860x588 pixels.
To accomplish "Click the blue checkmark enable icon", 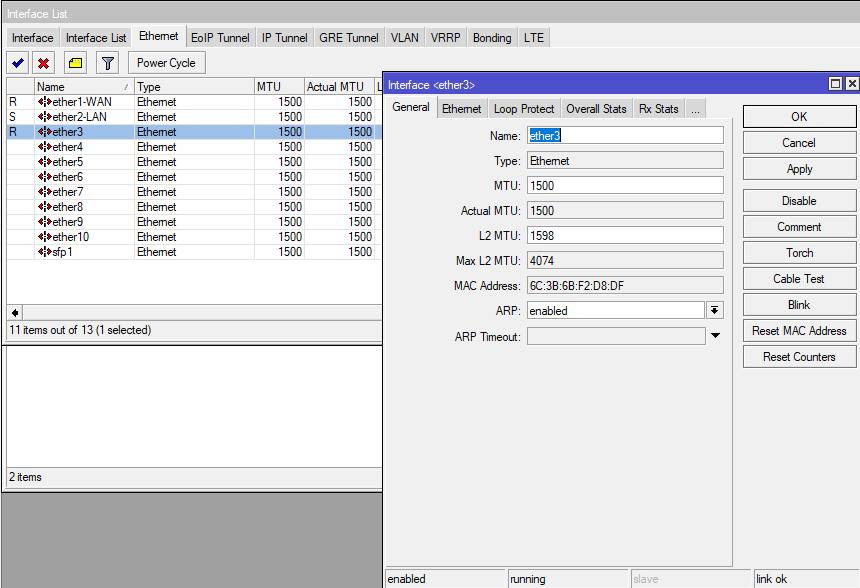I will 18,63.
